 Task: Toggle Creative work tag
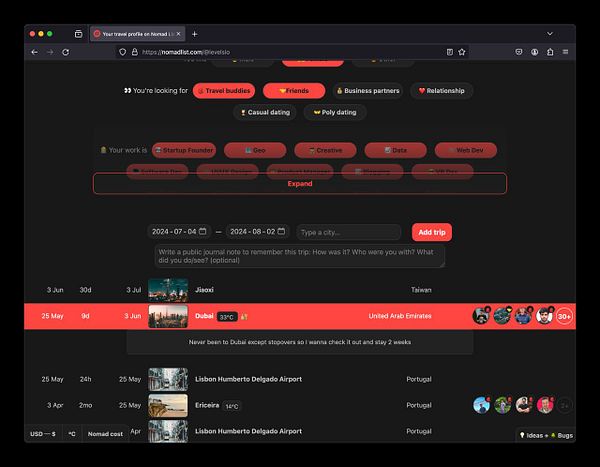(x=325, y=150)
